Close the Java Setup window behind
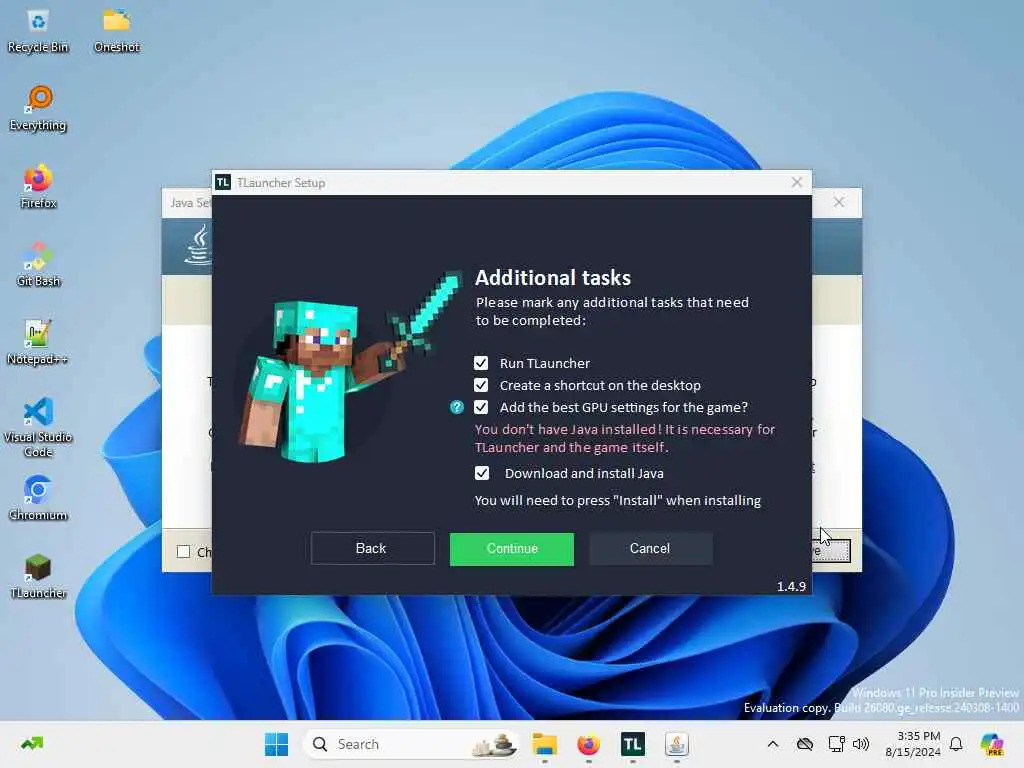This screenshot has width=1024, height=768. (839, 202)
